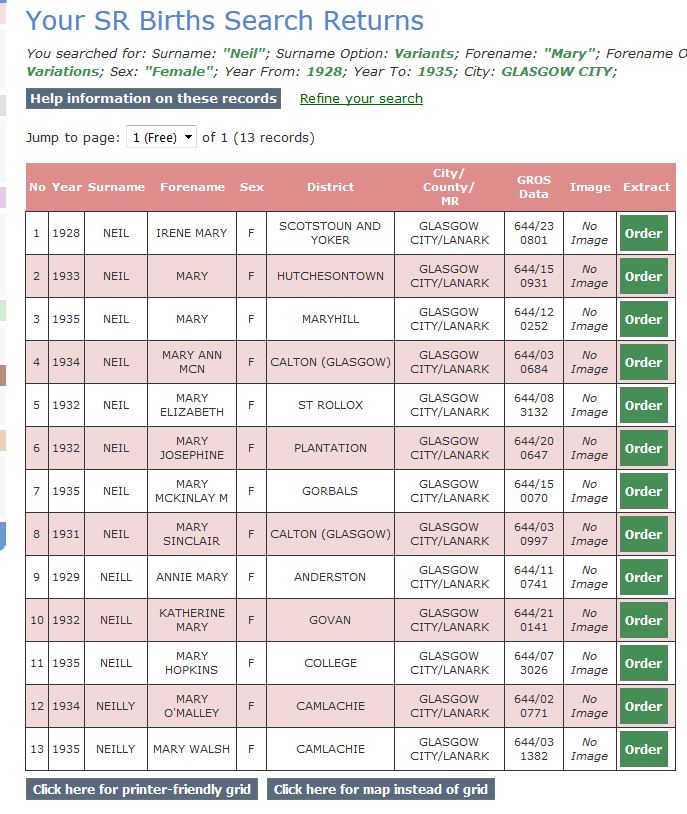Viewport: 687px width, 814px height.
Task: Order the Maryhill Mary Neil record
Action: click(x=643, y=319)
